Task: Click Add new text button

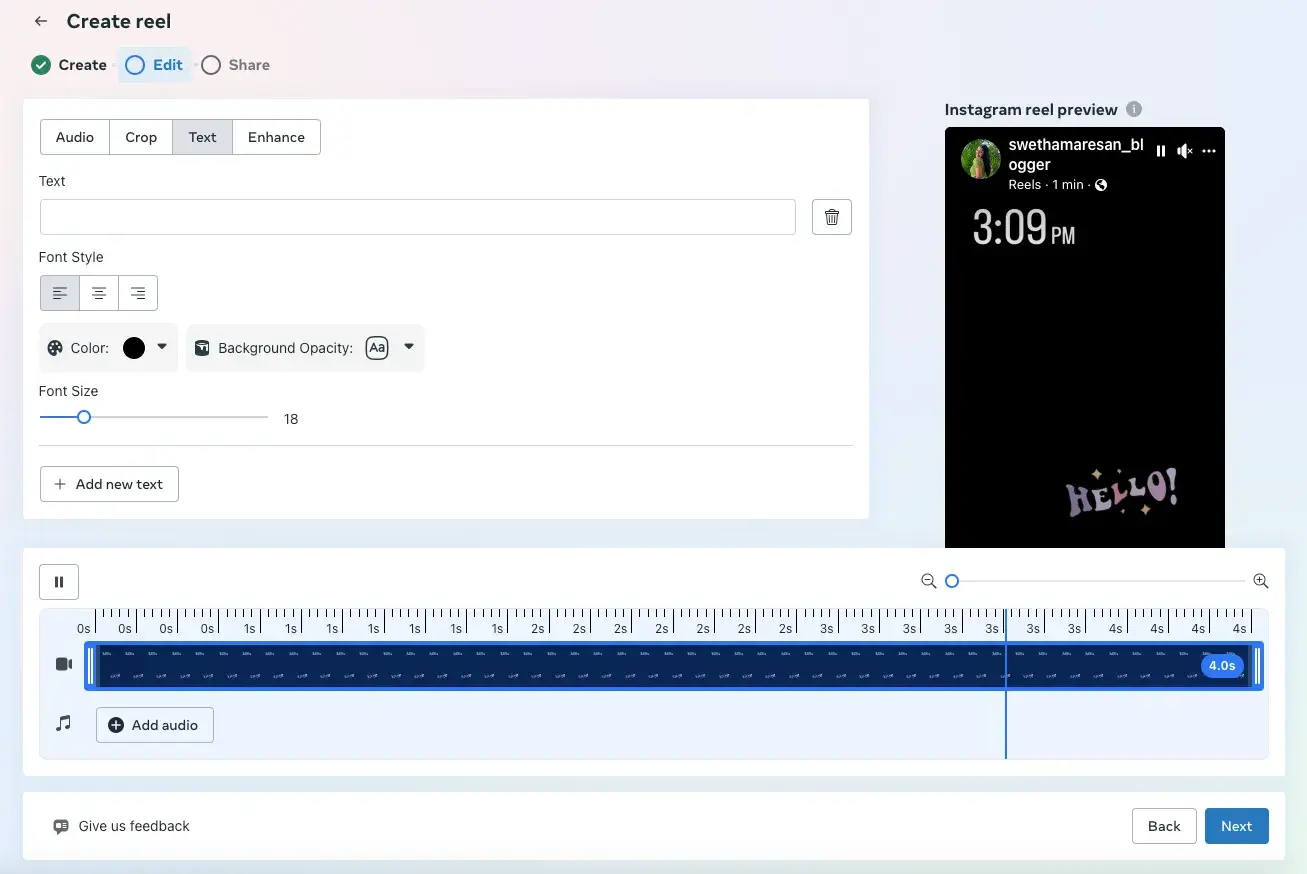Action: coord(109,484)
